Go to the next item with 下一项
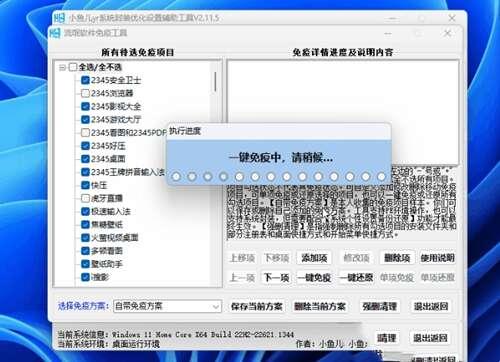Image resolution: width=500 pixels, height=362 pixels. (x=276, y=278)
